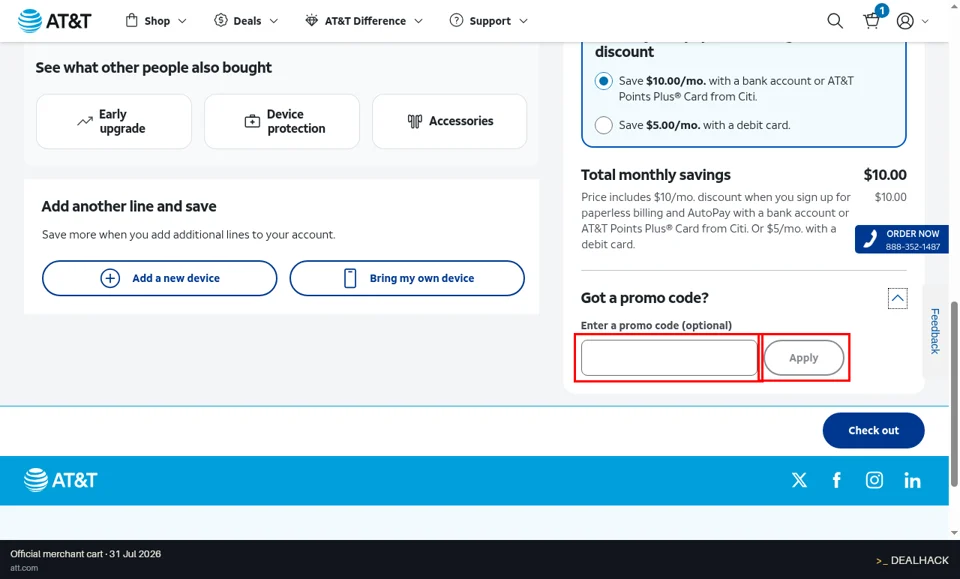Click the page vertical scrollbar
The width and height of the screenshot is (960, 579).
click(x=954, y=395)
